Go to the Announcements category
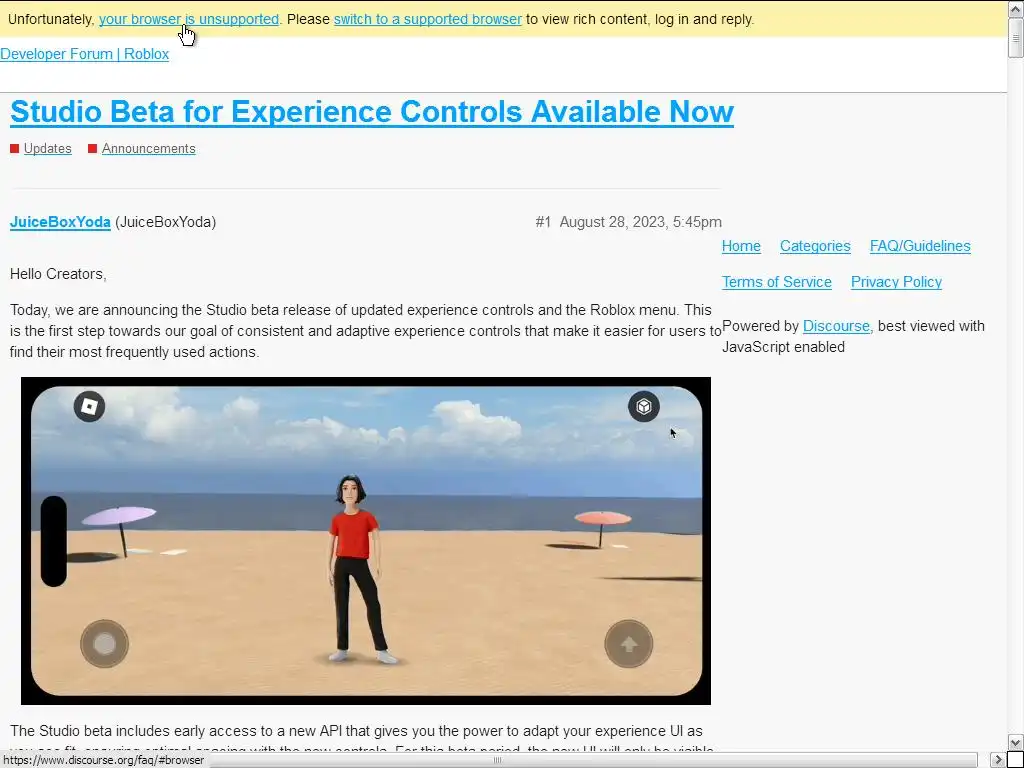This screenshot has width=1024, height=768. coord(148,149)
